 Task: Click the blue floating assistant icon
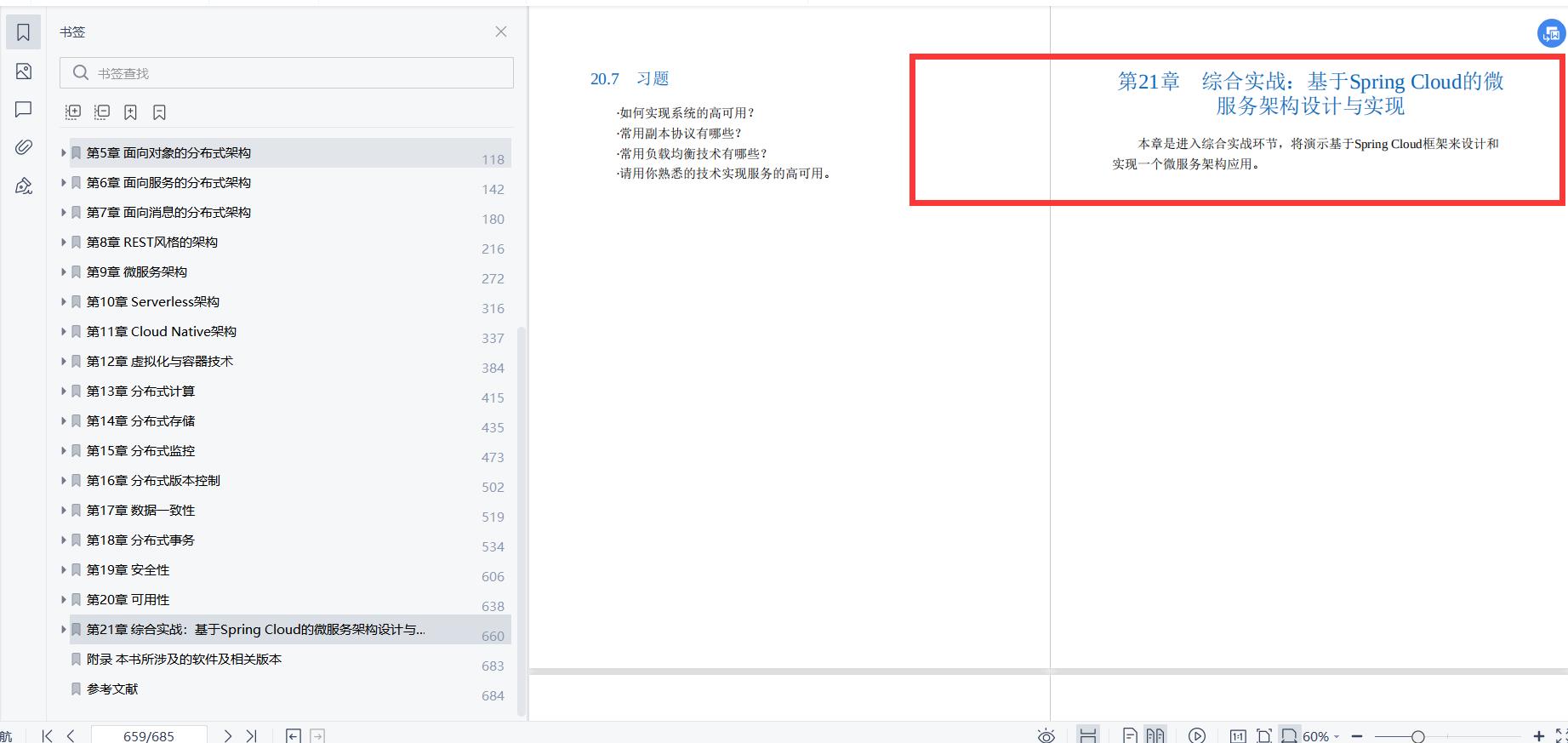click(1551, 34)
